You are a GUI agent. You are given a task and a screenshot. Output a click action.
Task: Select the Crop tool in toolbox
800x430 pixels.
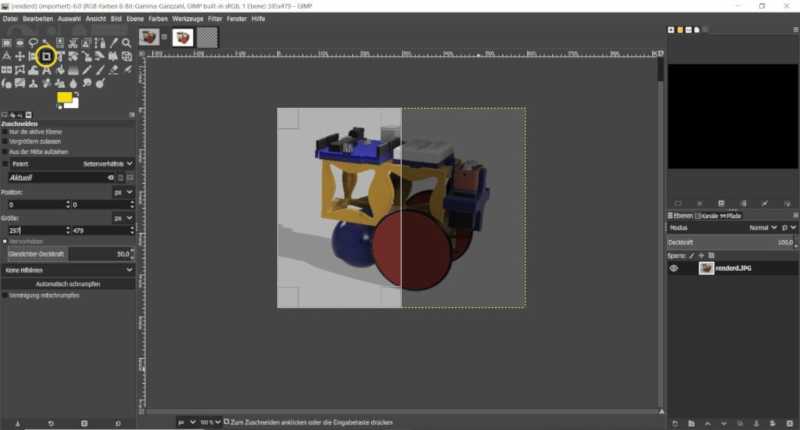[46, 56]
